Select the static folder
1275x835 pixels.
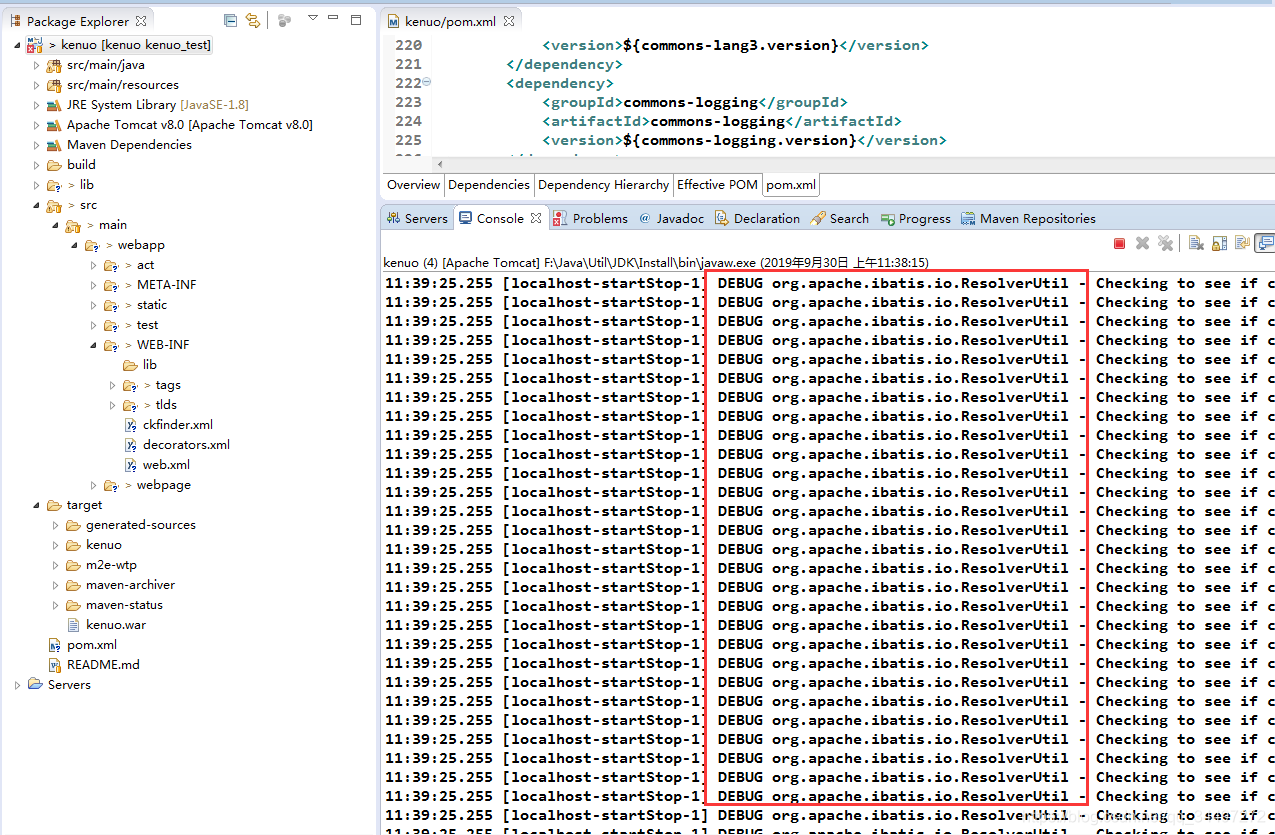click(x=152, y=305)
